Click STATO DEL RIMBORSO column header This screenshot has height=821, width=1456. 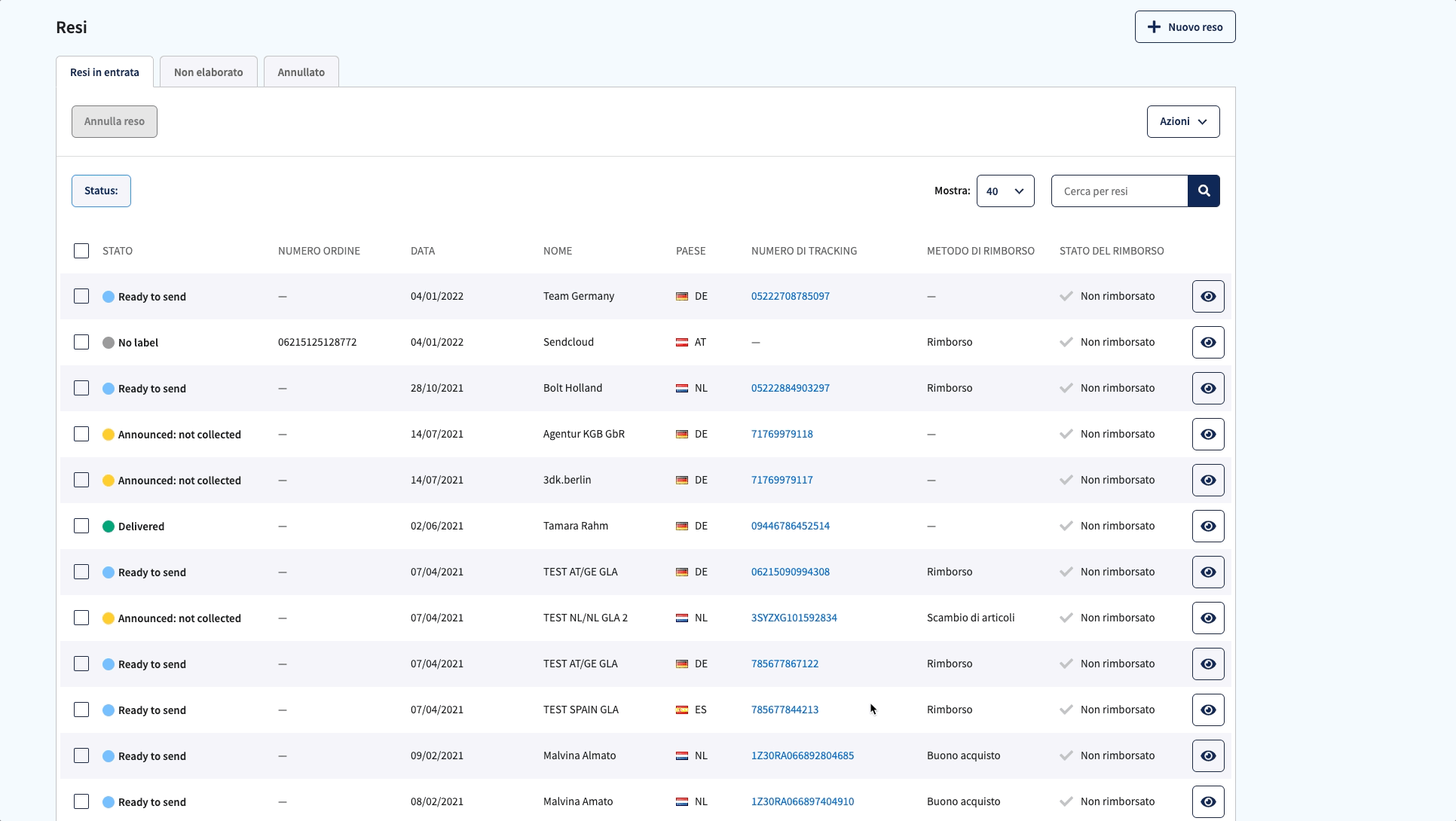1112,251
